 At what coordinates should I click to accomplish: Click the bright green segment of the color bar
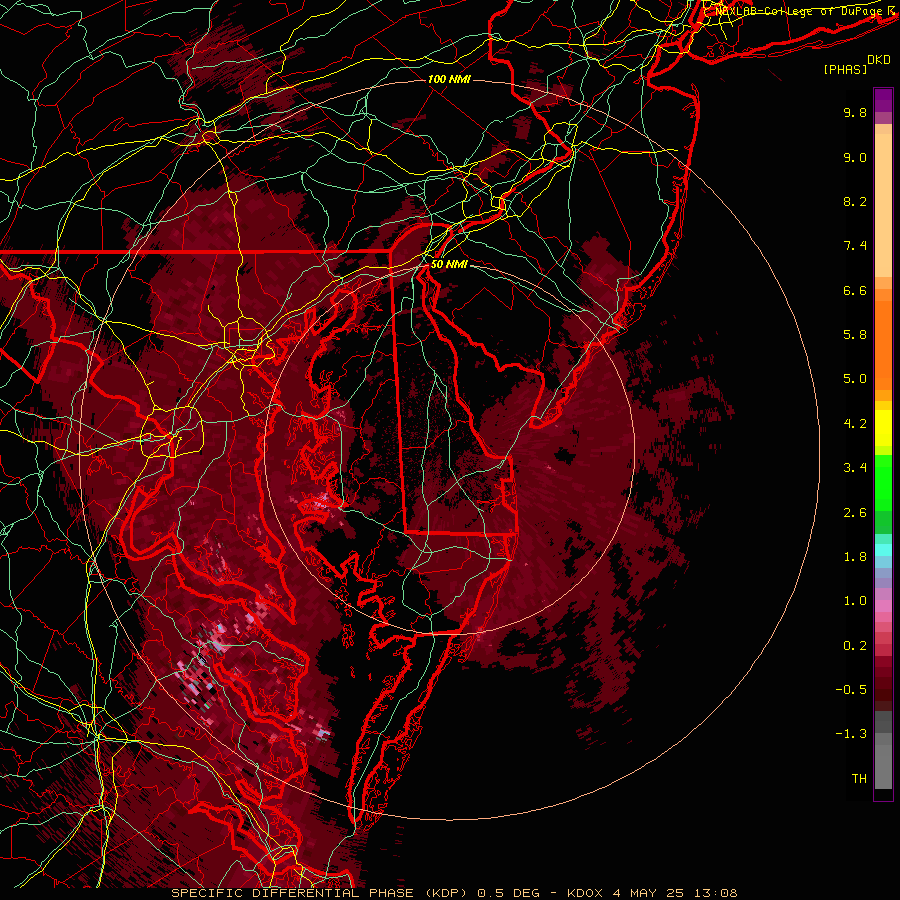point(883,482)
